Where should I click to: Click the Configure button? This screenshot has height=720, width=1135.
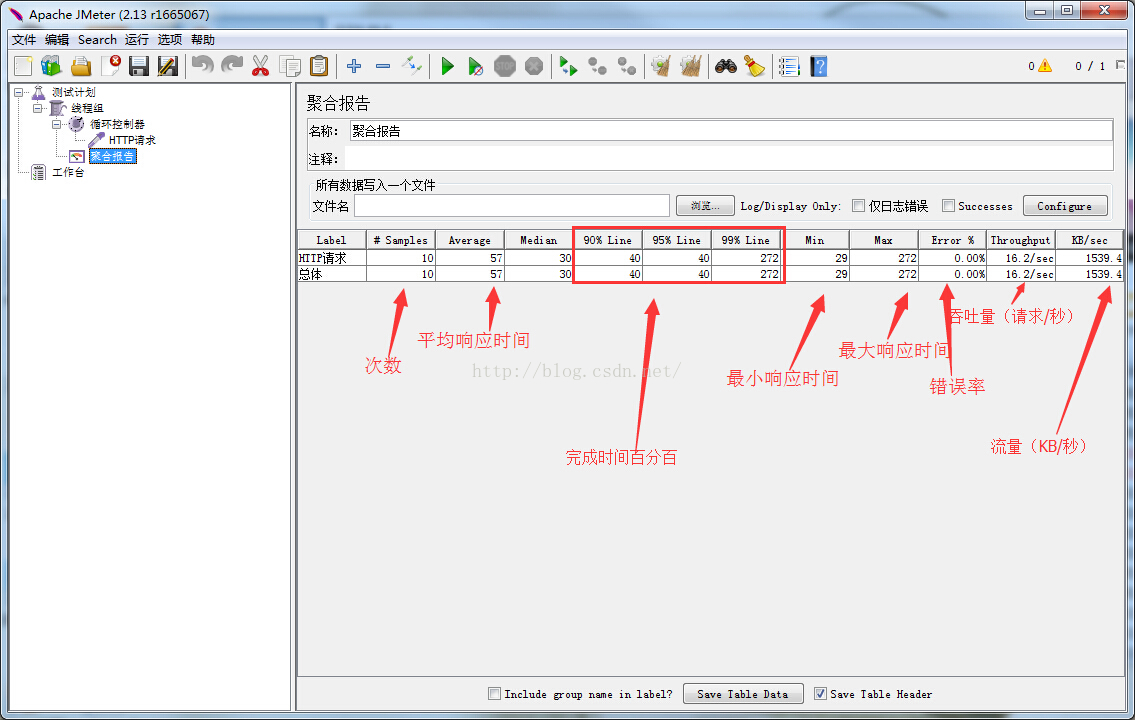(1065, 206)
